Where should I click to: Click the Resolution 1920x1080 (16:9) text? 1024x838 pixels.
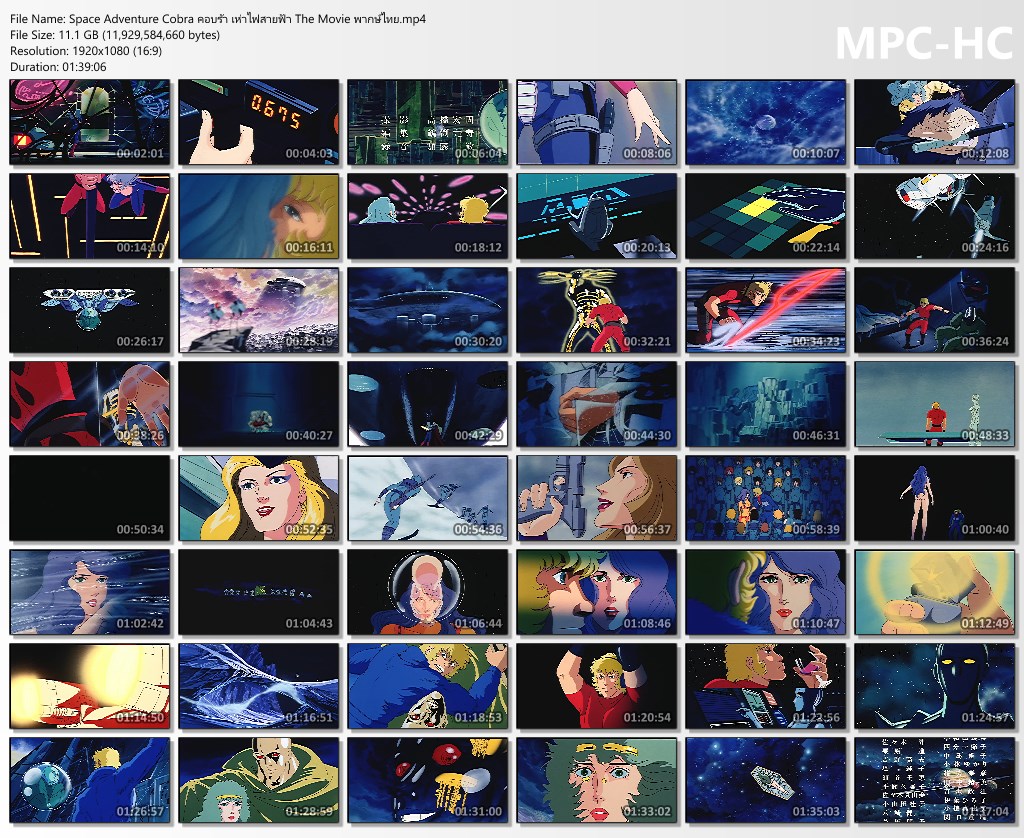tap(86, 51)
